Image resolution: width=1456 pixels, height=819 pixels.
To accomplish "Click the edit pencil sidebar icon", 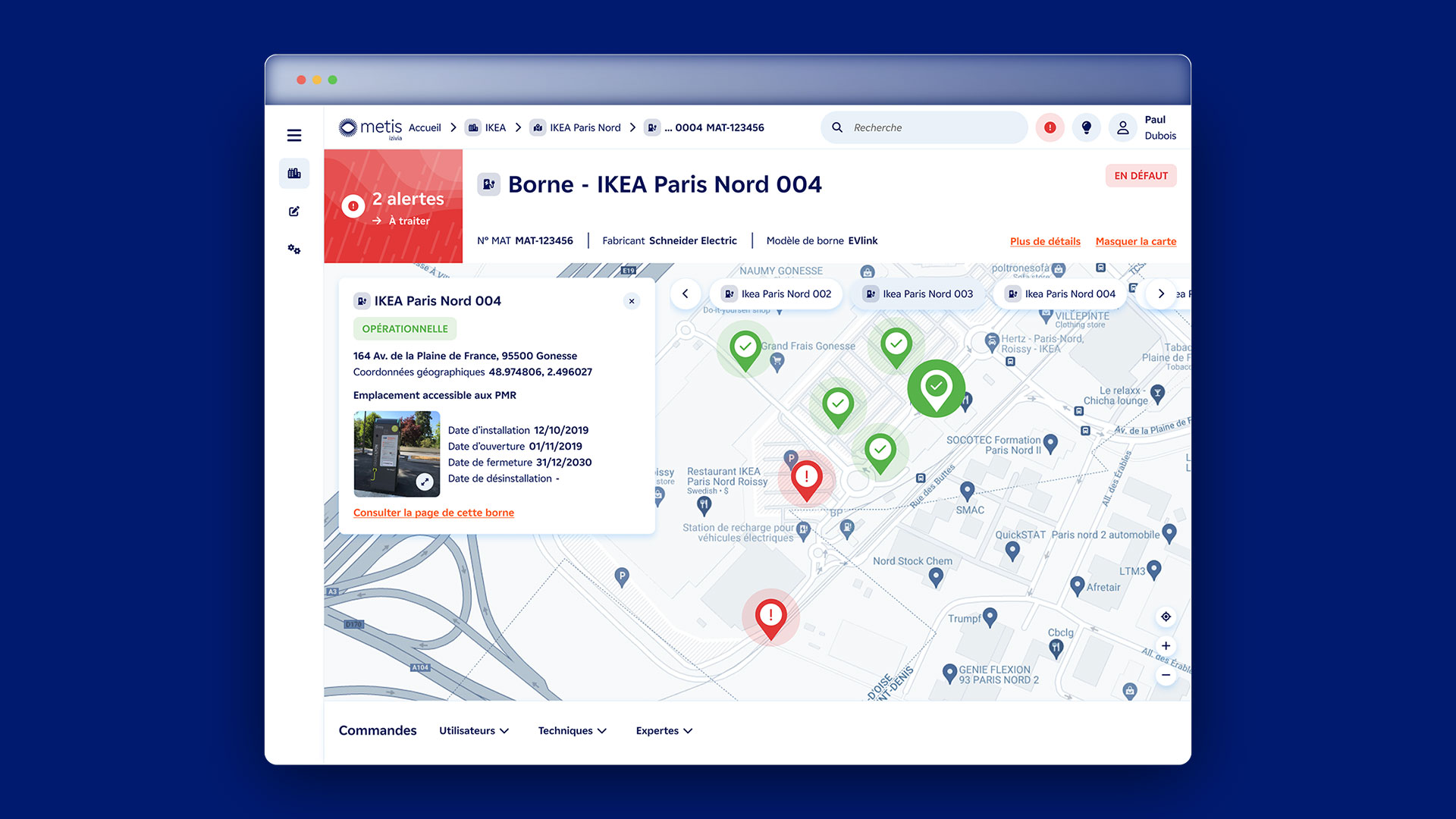I will (294, 212).
